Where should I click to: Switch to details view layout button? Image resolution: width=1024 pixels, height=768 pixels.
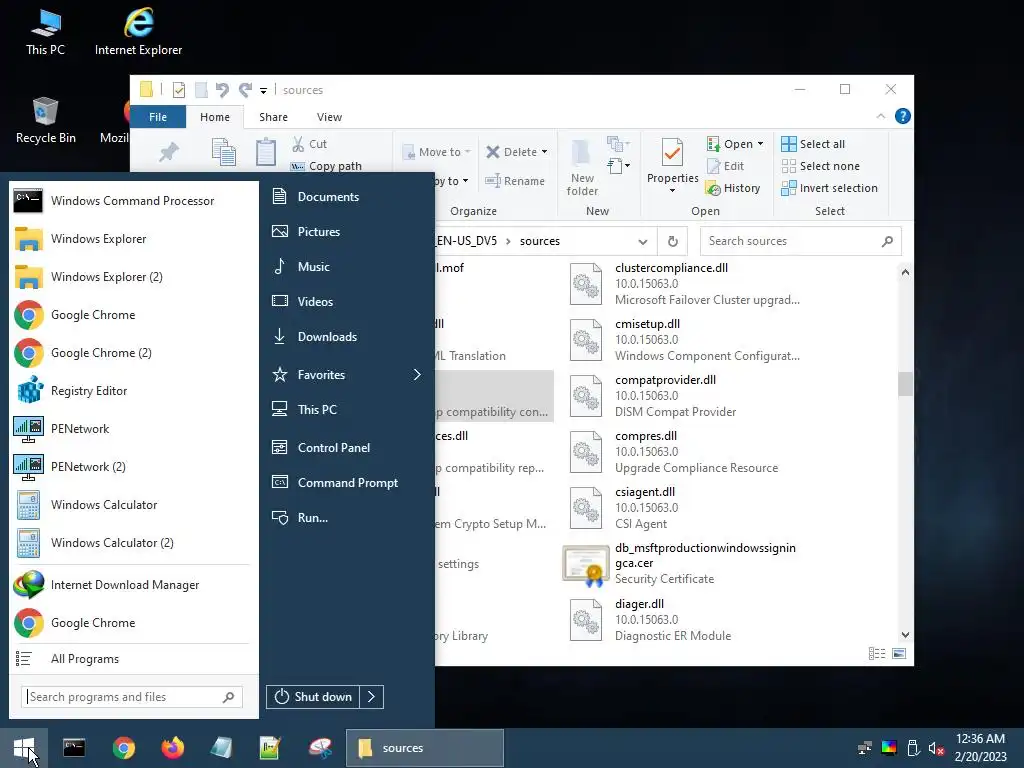876,654
